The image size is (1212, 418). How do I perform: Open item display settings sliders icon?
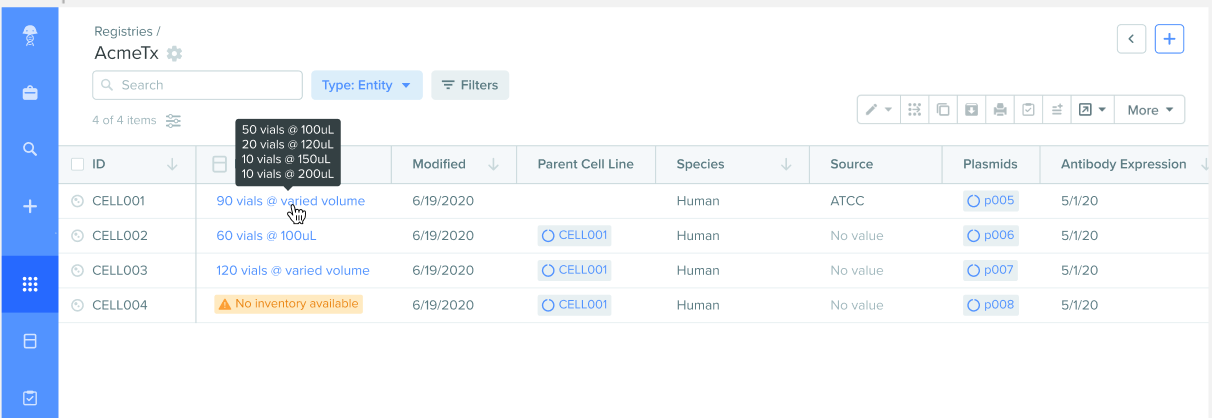pos(174,121)
